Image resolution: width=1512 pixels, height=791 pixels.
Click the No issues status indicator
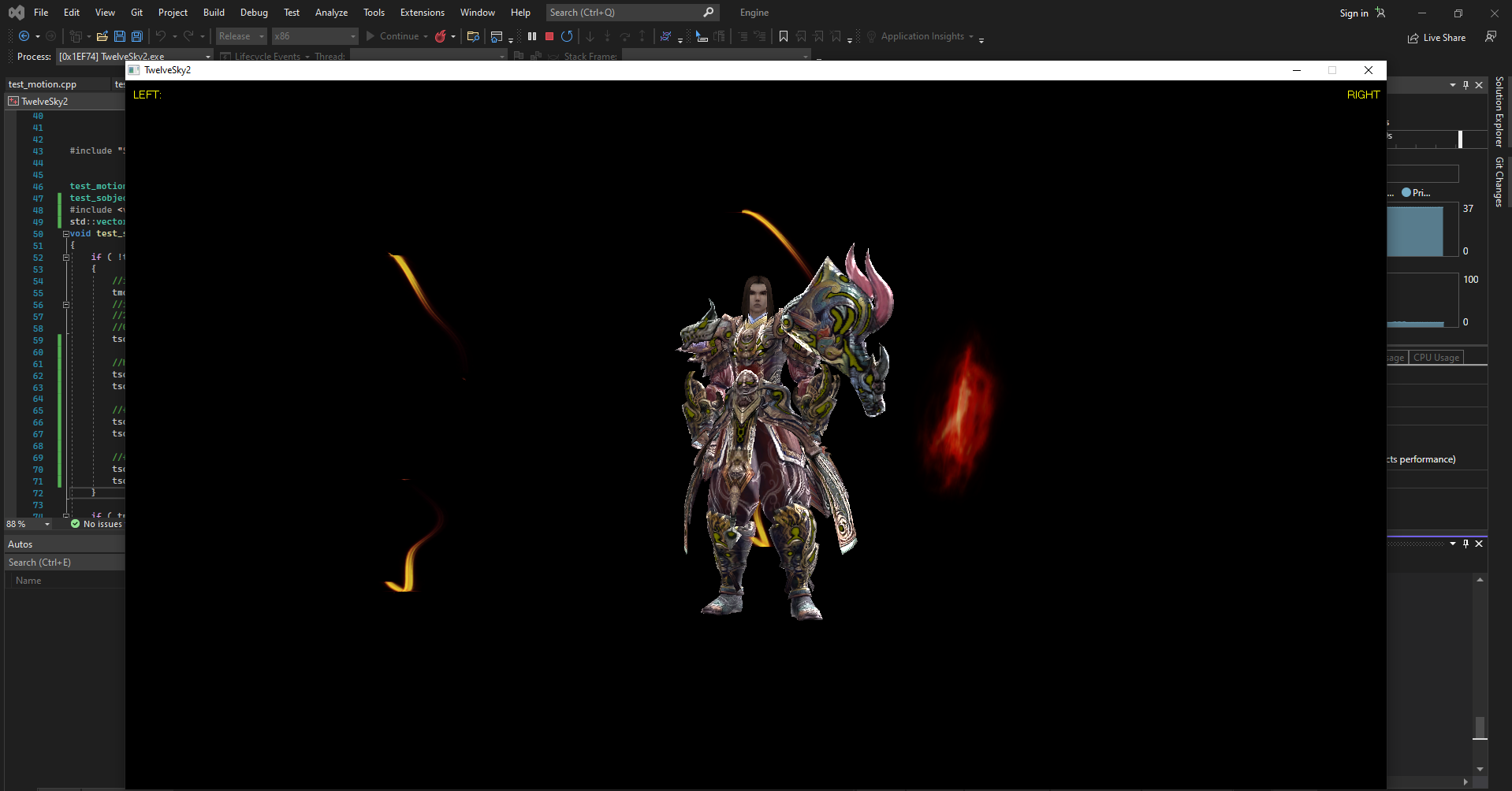tap(96, 524)
